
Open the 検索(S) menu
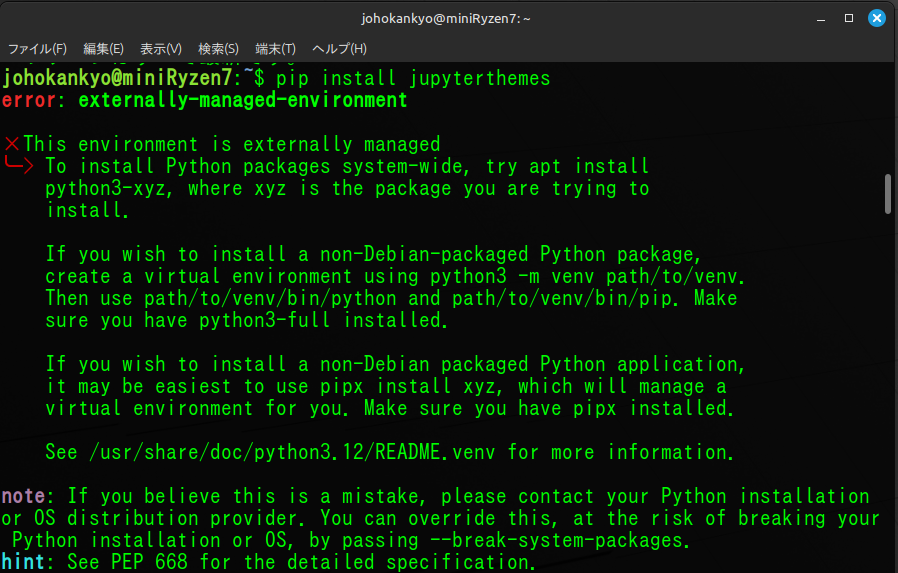click(218, 48)
